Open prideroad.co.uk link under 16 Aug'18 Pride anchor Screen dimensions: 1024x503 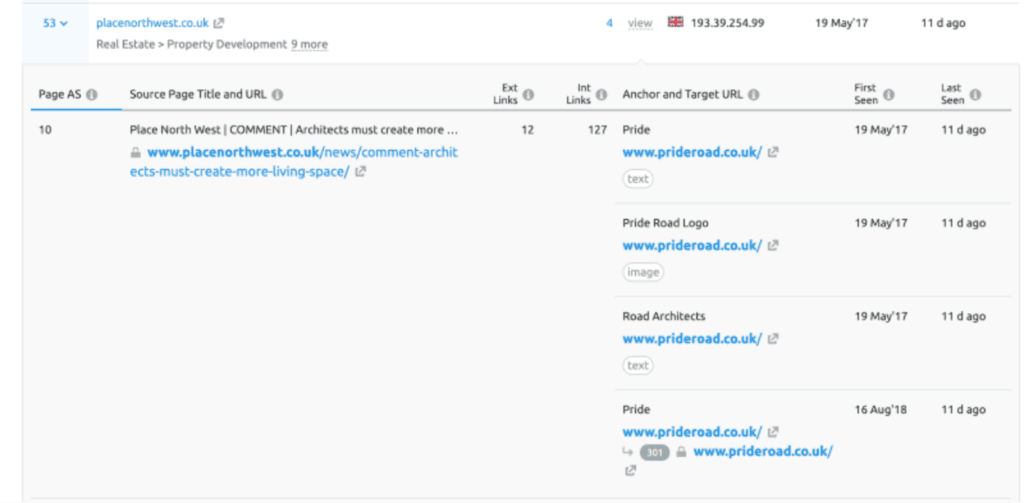pyautogui.click(x=692, y=432)
